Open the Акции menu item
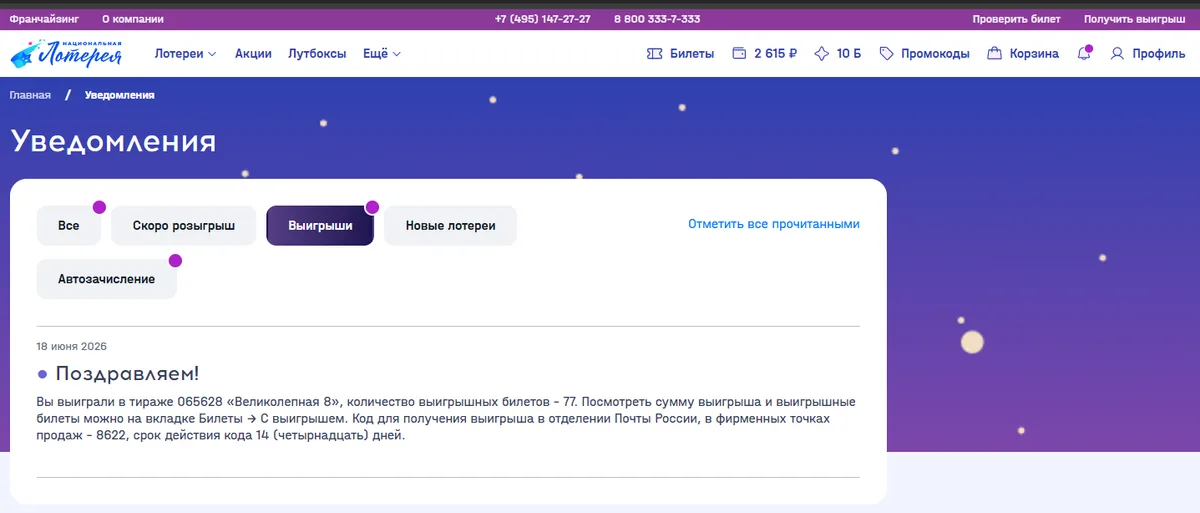 pyautogui.click(x=253, y=54)
